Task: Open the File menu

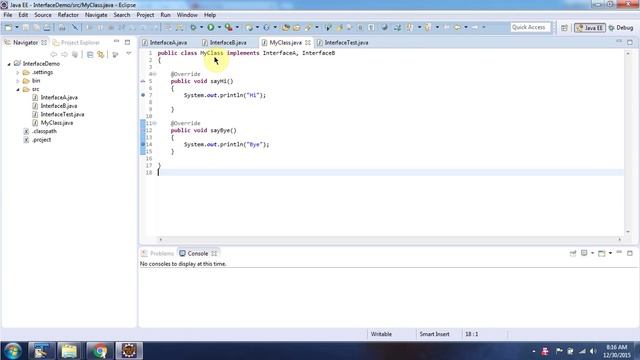Action: tap(8, 15)
